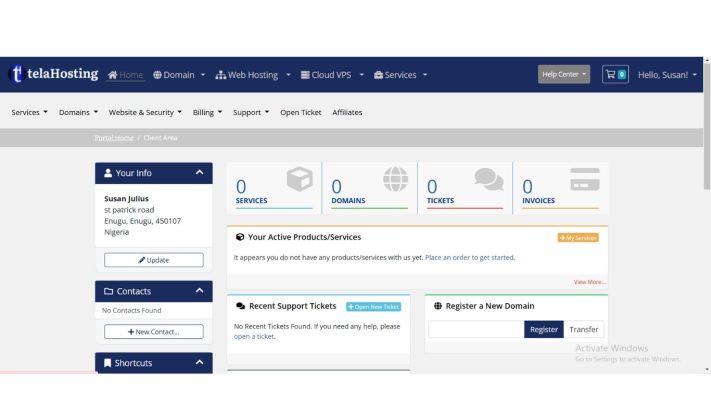Click the Portal Home breadcrumb link

(114, 137)
